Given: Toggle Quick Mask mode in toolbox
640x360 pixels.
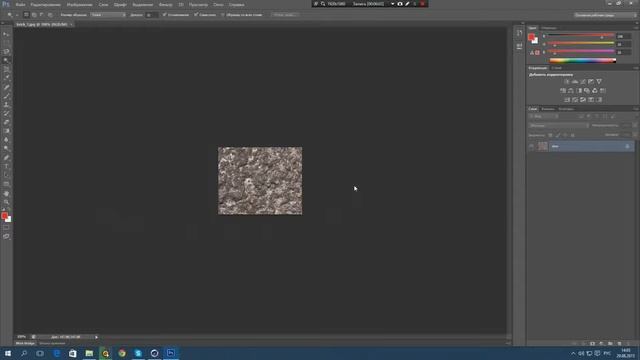Looking at the screenshot, I should pyautogui.click(x=6, y=228).
